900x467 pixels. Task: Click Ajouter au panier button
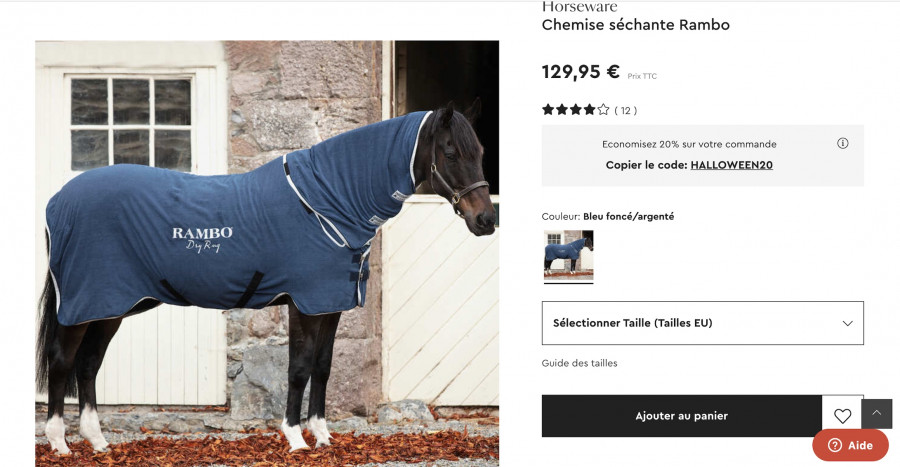pos(681,416)
